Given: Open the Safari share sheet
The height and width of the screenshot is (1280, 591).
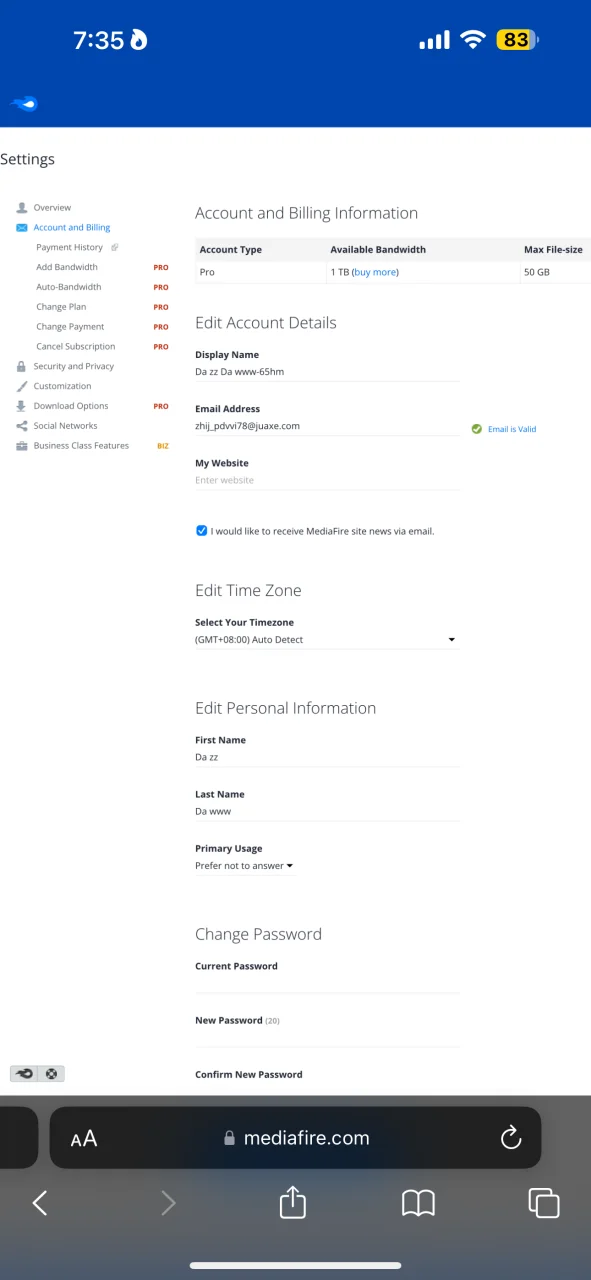Looking at the screenshot, I should coord(292,1202).
